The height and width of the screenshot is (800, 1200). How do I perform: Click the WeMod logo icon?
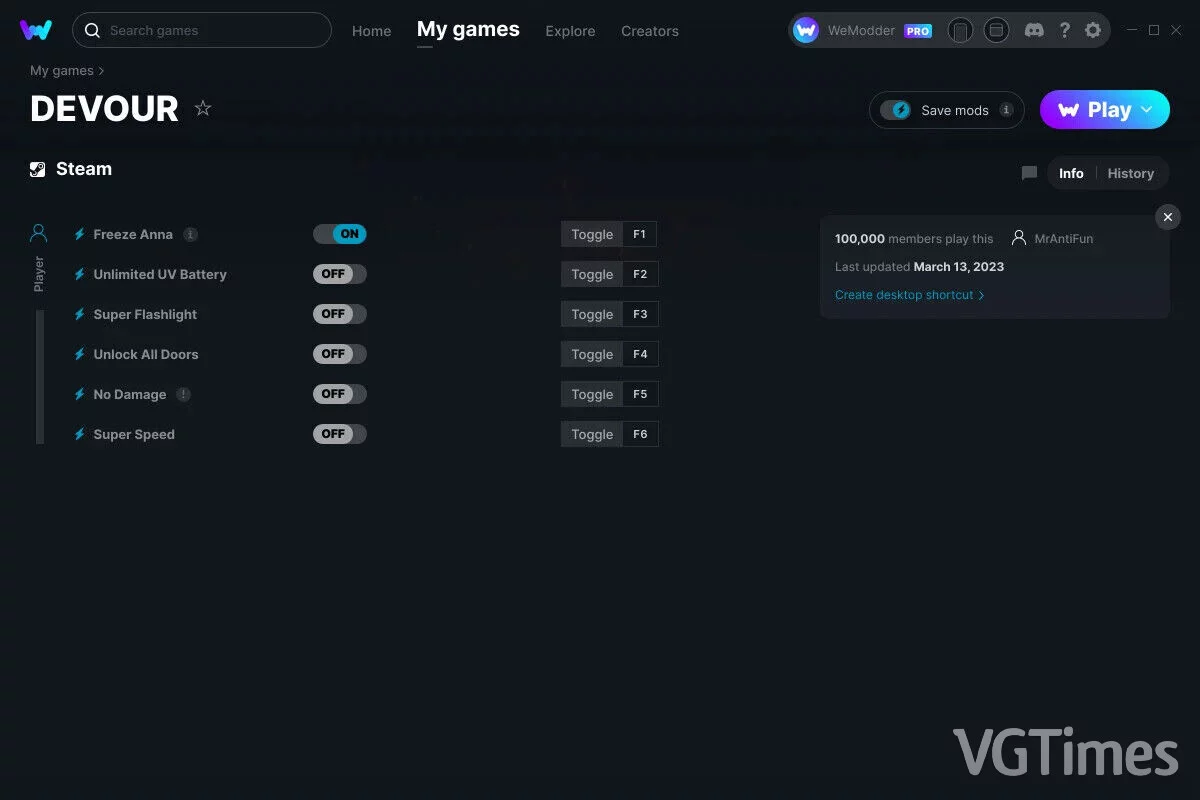tap(36, 30)
